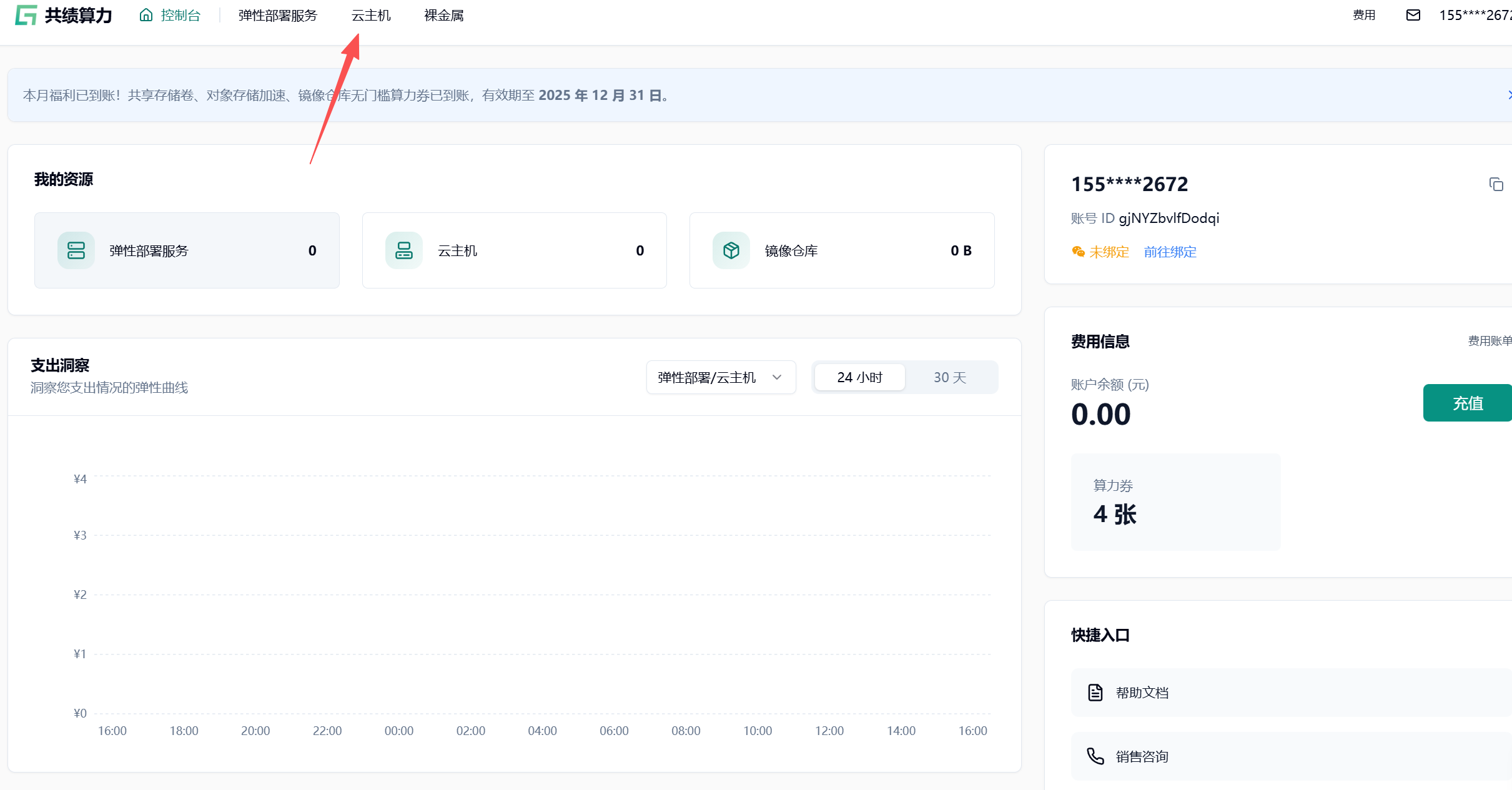Open the 云主机 top navigation tab

371,15
